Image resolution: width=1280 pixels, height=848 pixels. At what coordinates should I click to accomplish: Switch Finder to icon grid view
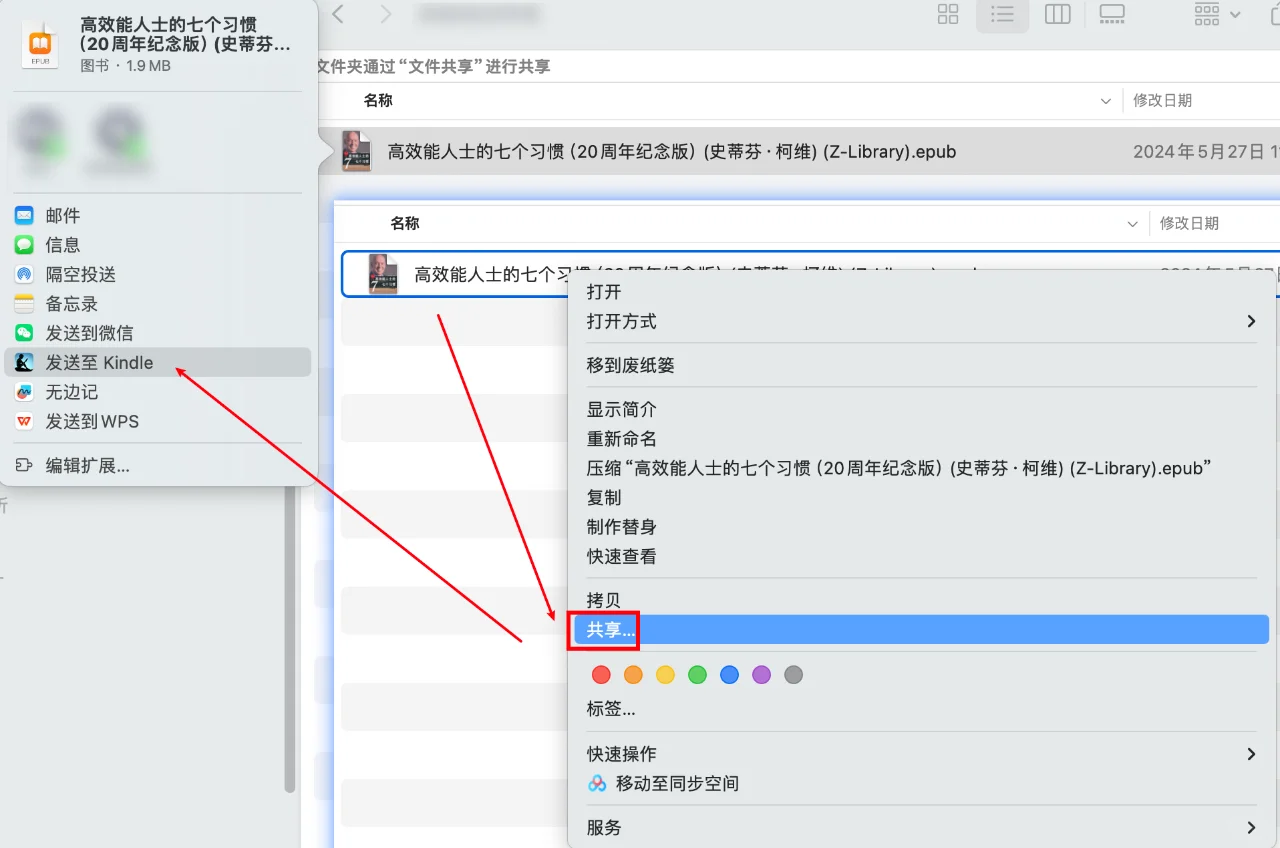tap(948, 14)
